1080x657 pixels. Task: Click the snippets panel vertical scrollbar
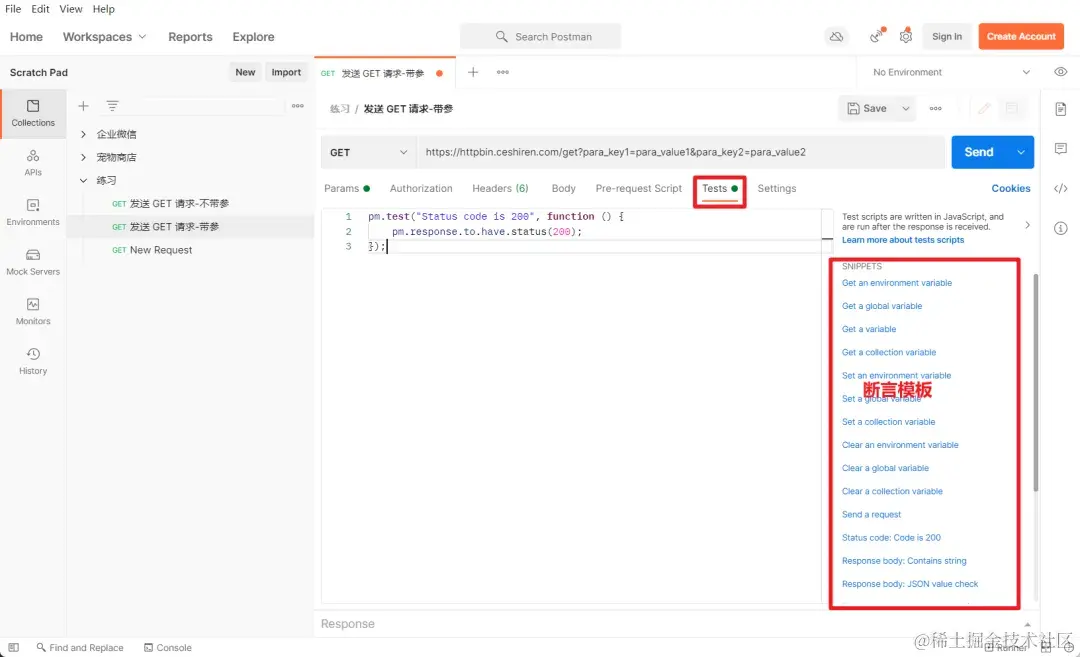click(1036, 382)
